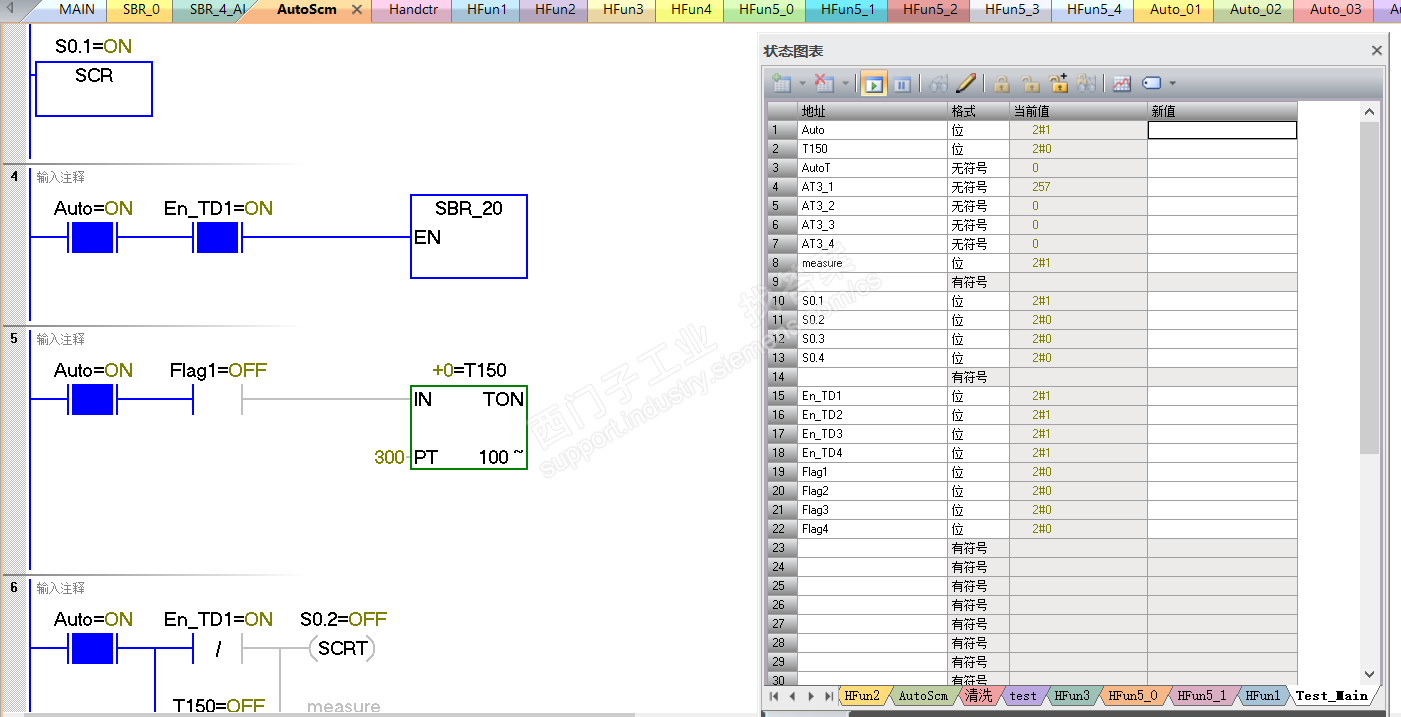Select the TON timer block
The image size is (1401, 717).
(x=469, y=427)
